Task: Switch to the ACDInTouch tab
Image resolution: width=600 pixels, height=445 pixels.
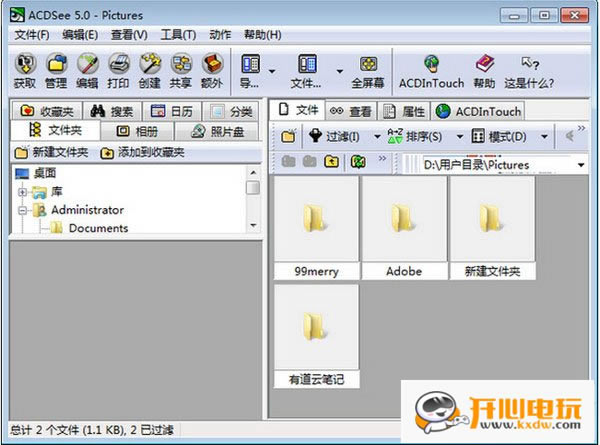Action: [x=478, y=111]
